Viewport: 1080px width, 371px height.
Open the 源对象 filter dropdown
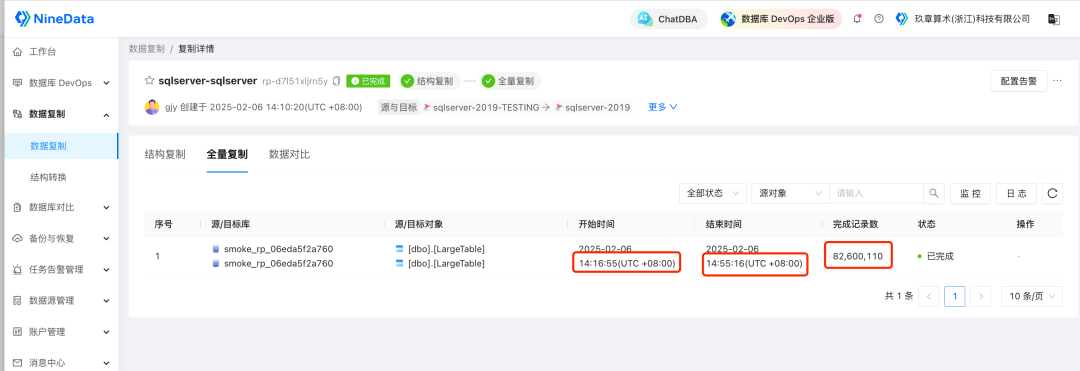click(x=790, y=193)
